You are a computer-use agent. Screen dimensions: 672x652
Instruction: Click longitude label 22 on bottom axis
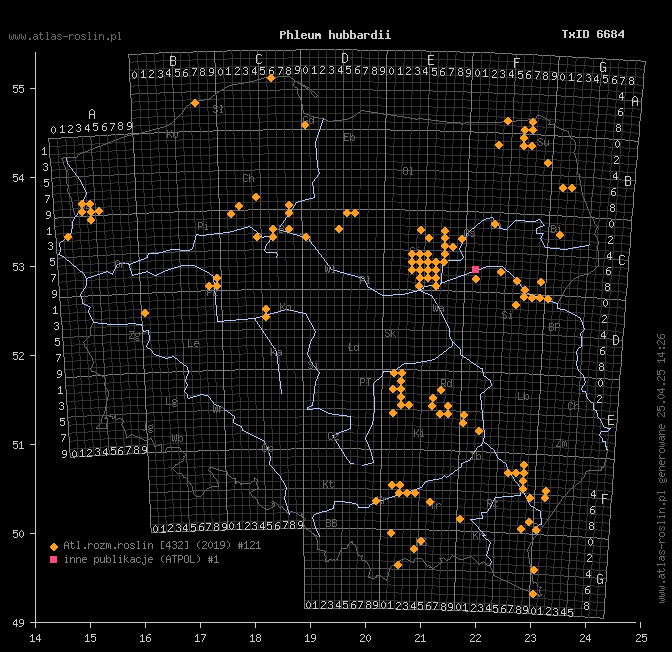click(x=475, y=638)
